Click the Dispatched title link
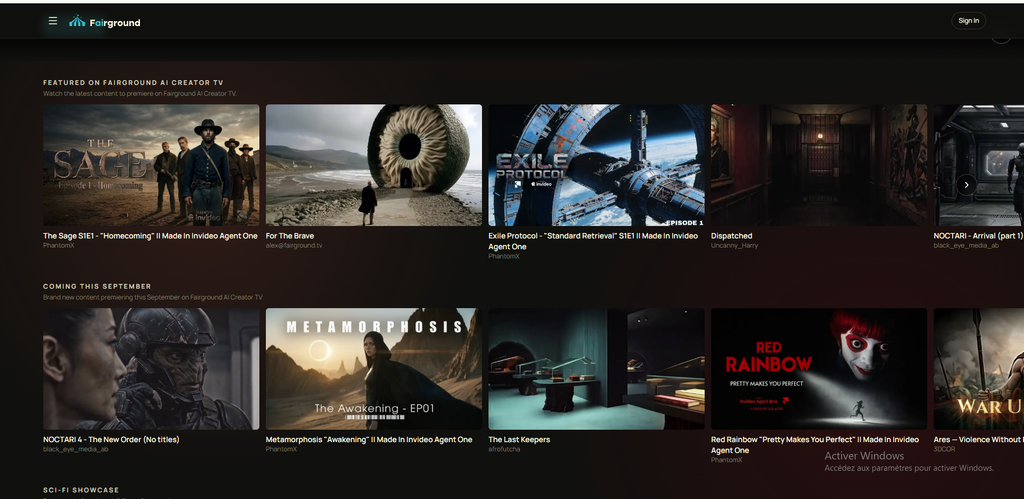The image size is (1024, 499). pyautogui.click(x=731, y=236)
